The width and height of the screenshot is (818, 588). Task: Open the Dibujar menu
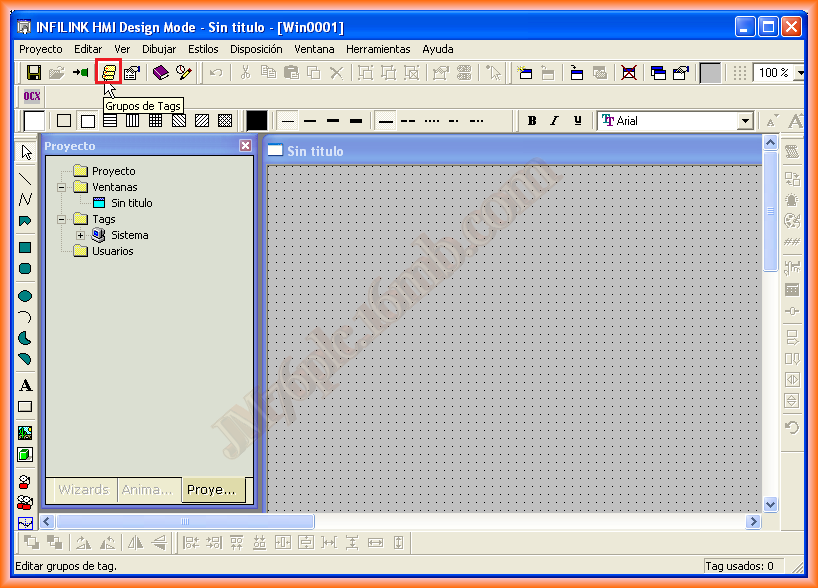(159, 49)
